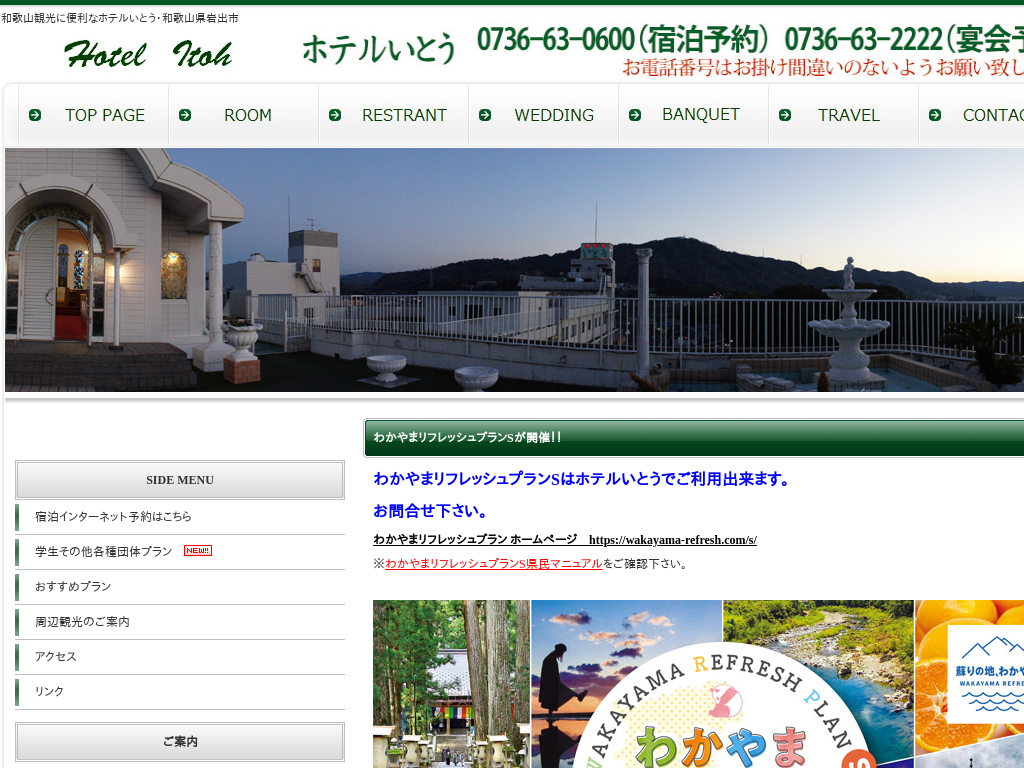The height and width of the screenshot is (768, 1024).
Task: Click the arrow icon beside RESTRANT
Action: point(335,115)
